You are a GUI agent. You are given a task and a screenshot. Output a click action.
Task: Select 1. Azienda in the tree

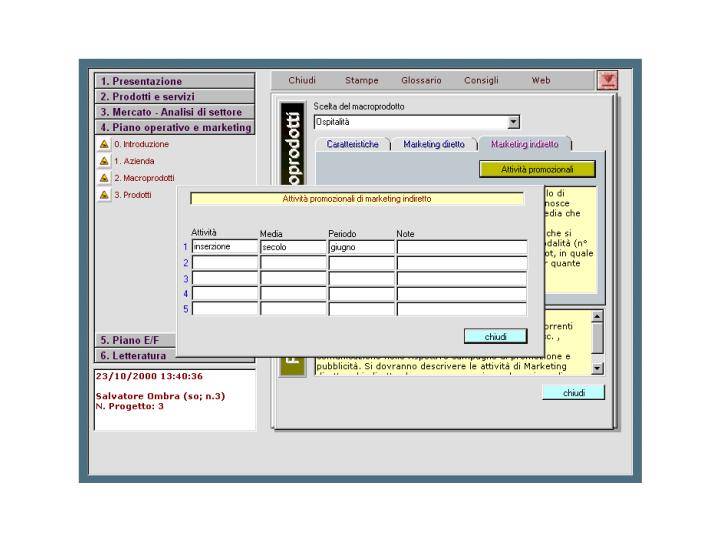134,161
